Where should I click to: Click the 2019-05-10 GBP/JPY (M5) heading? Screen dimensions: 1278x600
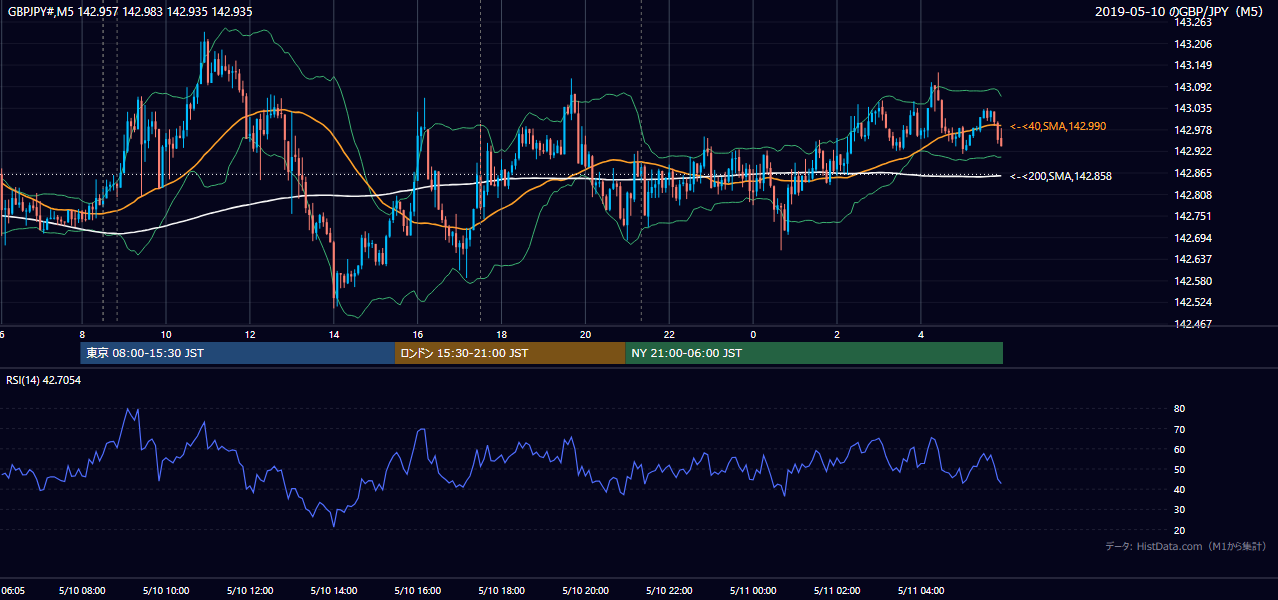click(x=1181, y=11)
